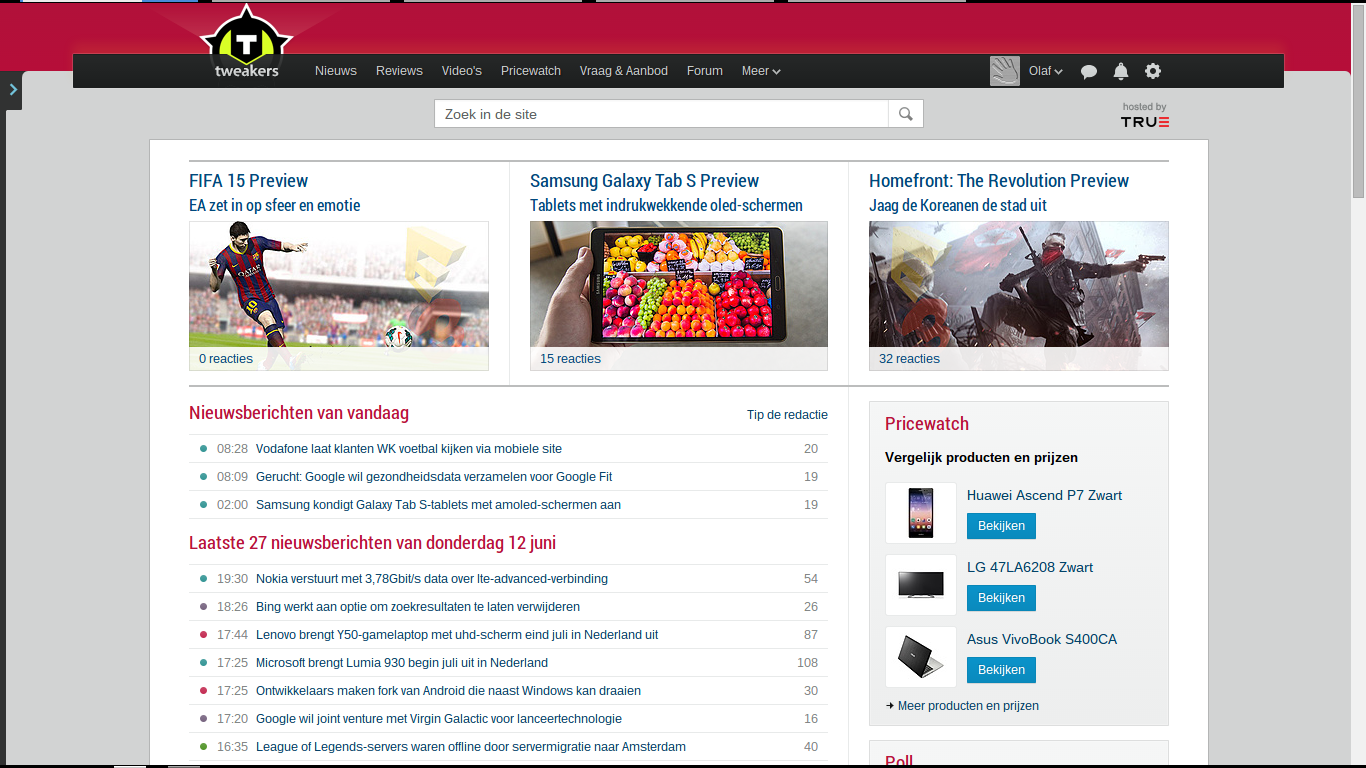Click the search magnifier button
This screenshot has width=1366, height=768.
click(906, 114)
